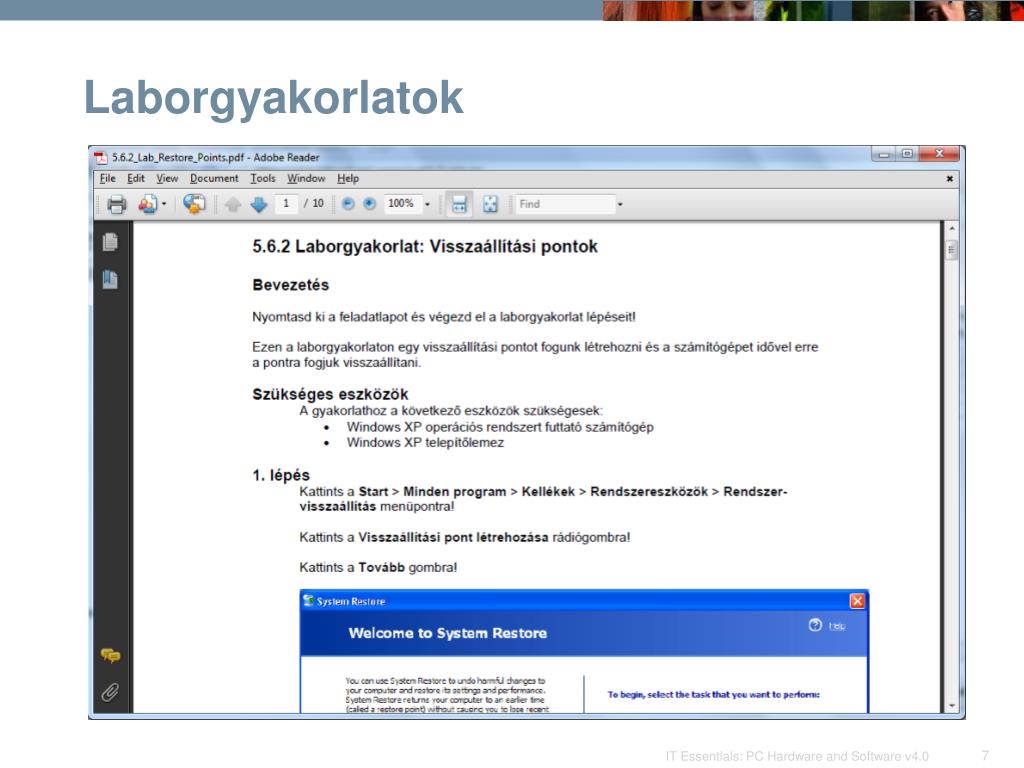Viewport: 1024px width, 768px height.
Task: Click the total pages '/ 10' label
Action: click(x=314, y=204)
